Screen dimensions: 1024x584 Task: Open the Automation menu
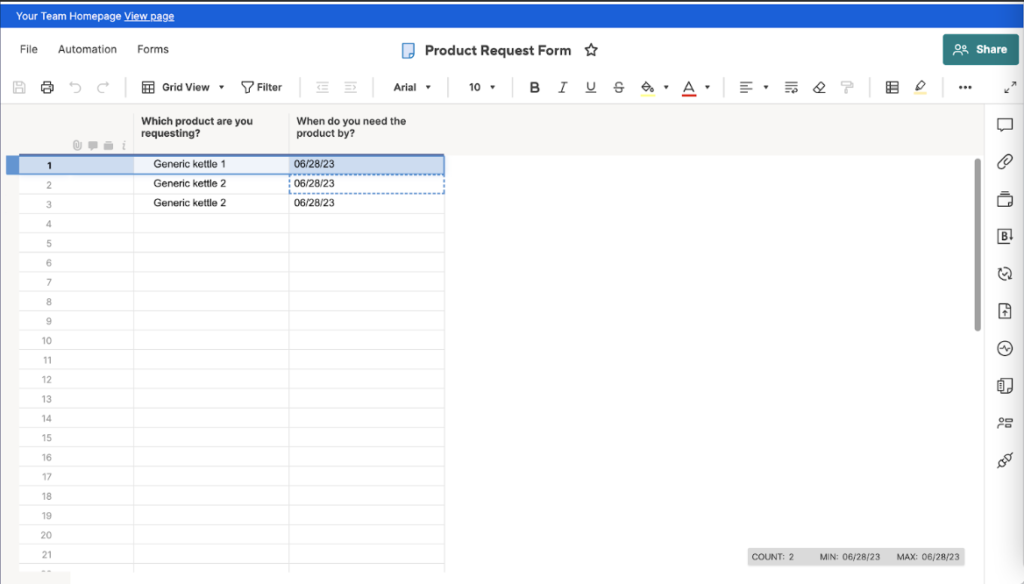coord(87,49)
